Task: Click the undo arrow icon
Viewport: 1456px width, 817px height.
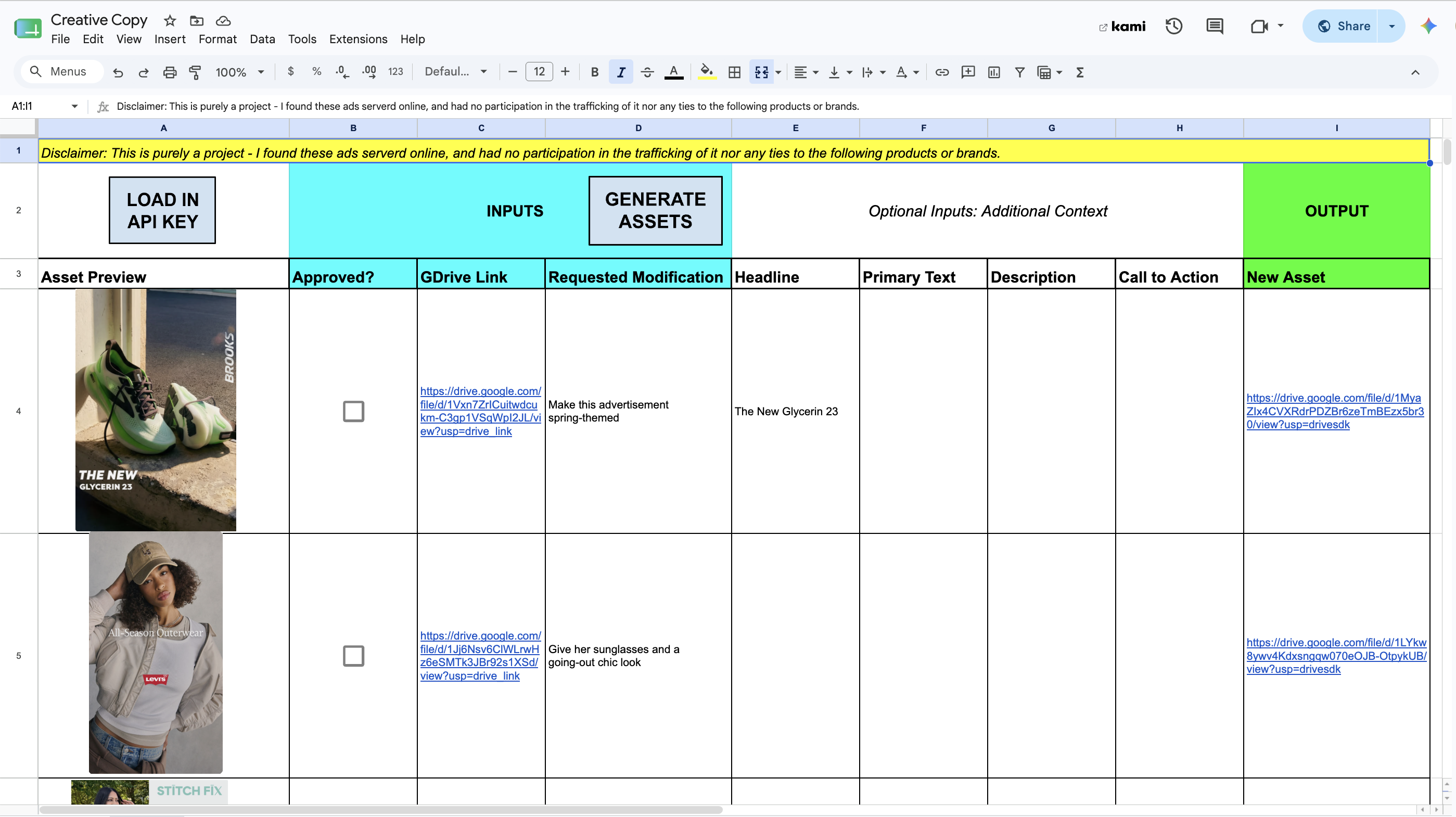Action: point(118,72)
